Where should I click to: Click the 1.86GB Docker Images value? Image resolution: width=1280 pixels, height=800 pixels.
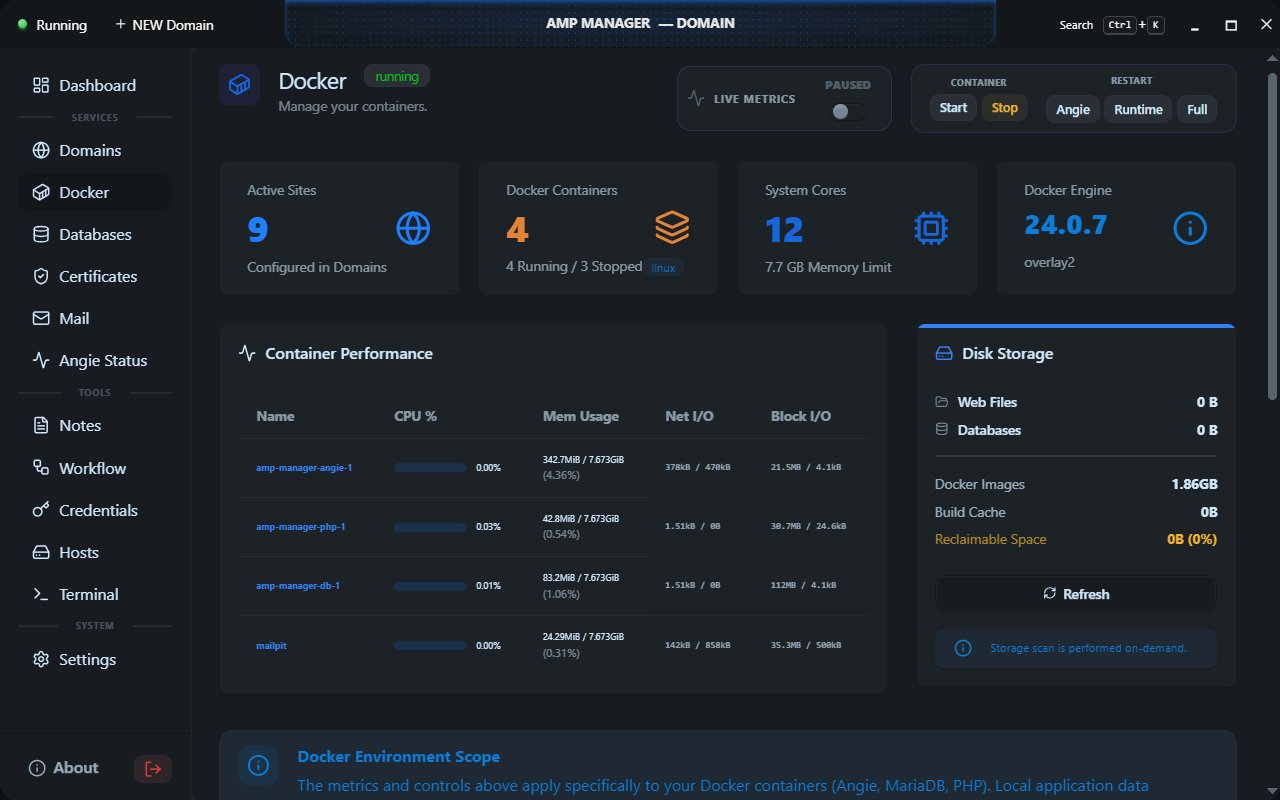1195,484
